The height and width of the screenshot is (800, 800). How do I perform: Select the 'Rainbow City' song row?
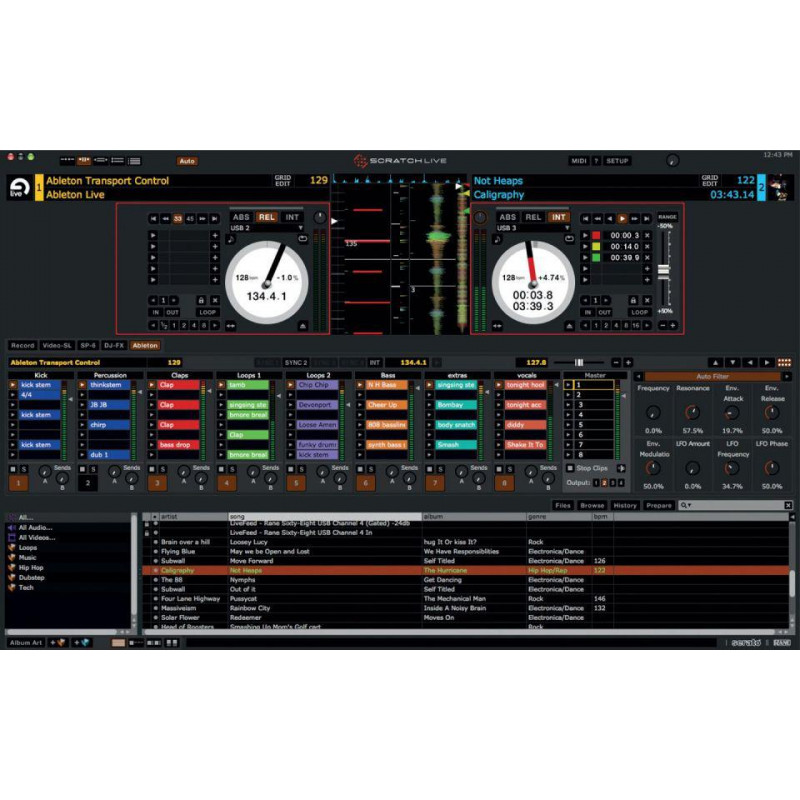(x=466, y=608)
